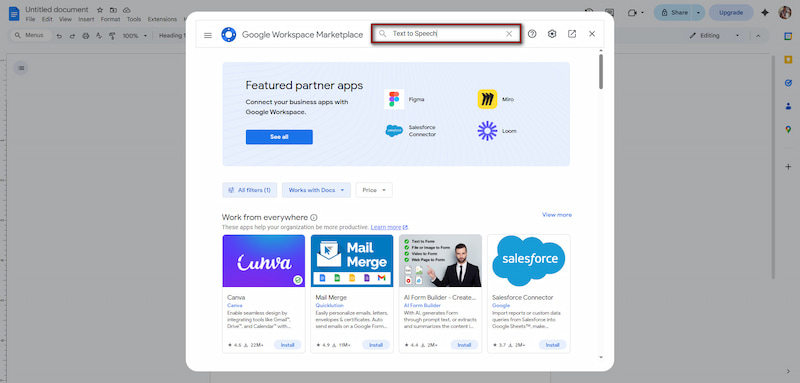This screenshot has width=800, height=383.
Task: Click info icon beside Work from everywhere
Action: [314, 218]
